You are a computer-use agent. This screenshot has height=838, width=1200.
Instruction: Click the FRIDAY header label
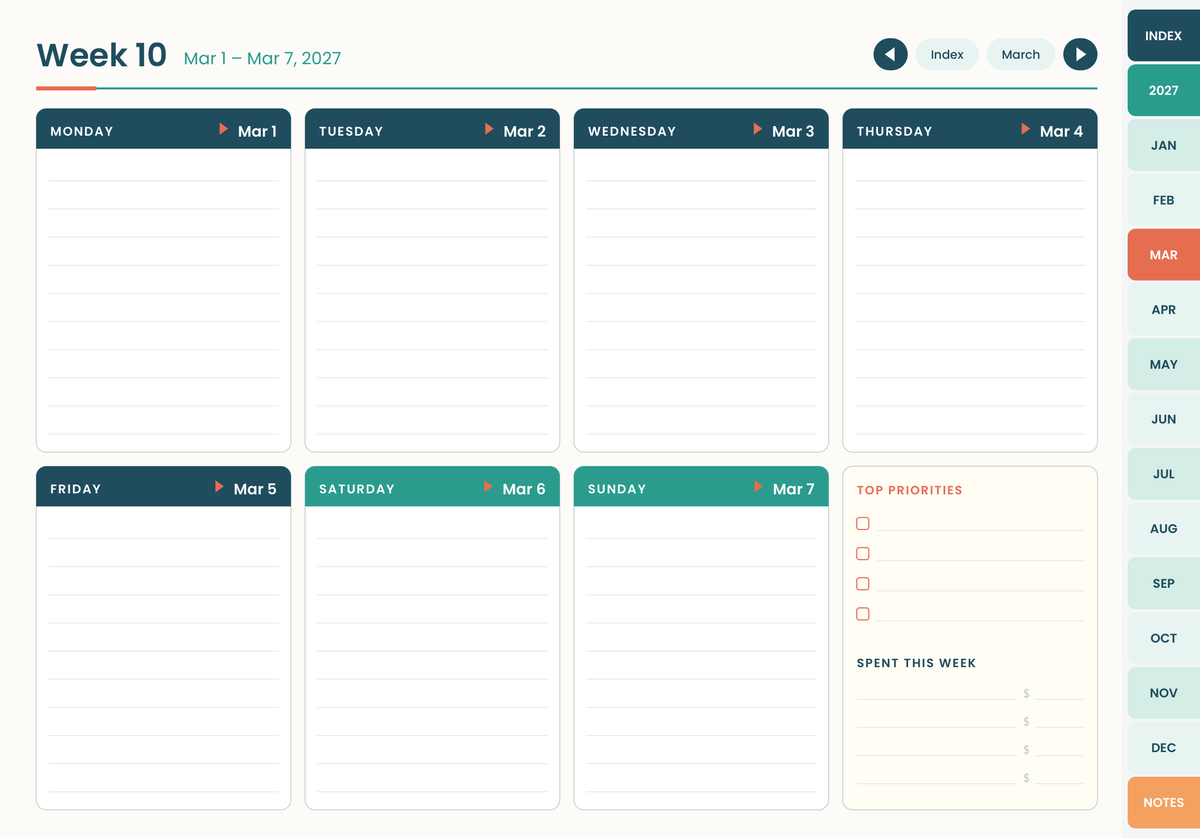76,489
